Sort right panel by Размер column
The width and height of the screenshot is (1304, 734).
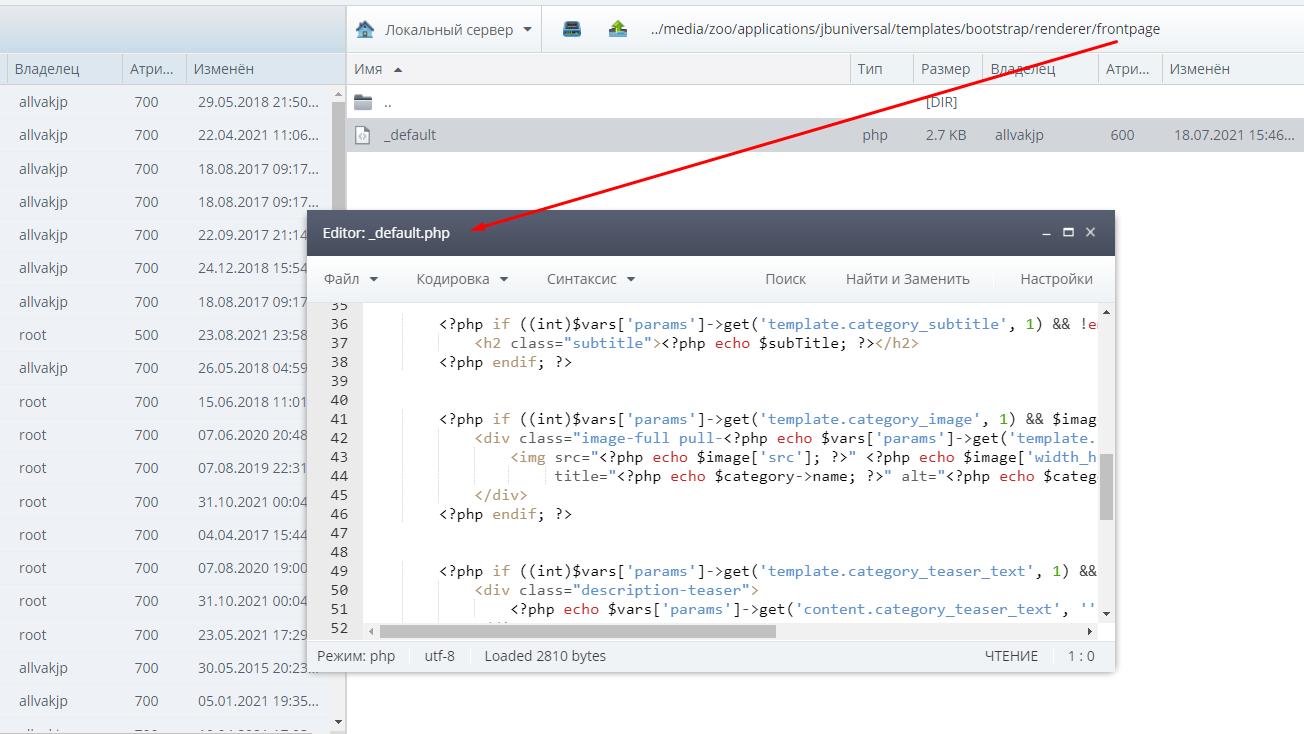946,69
